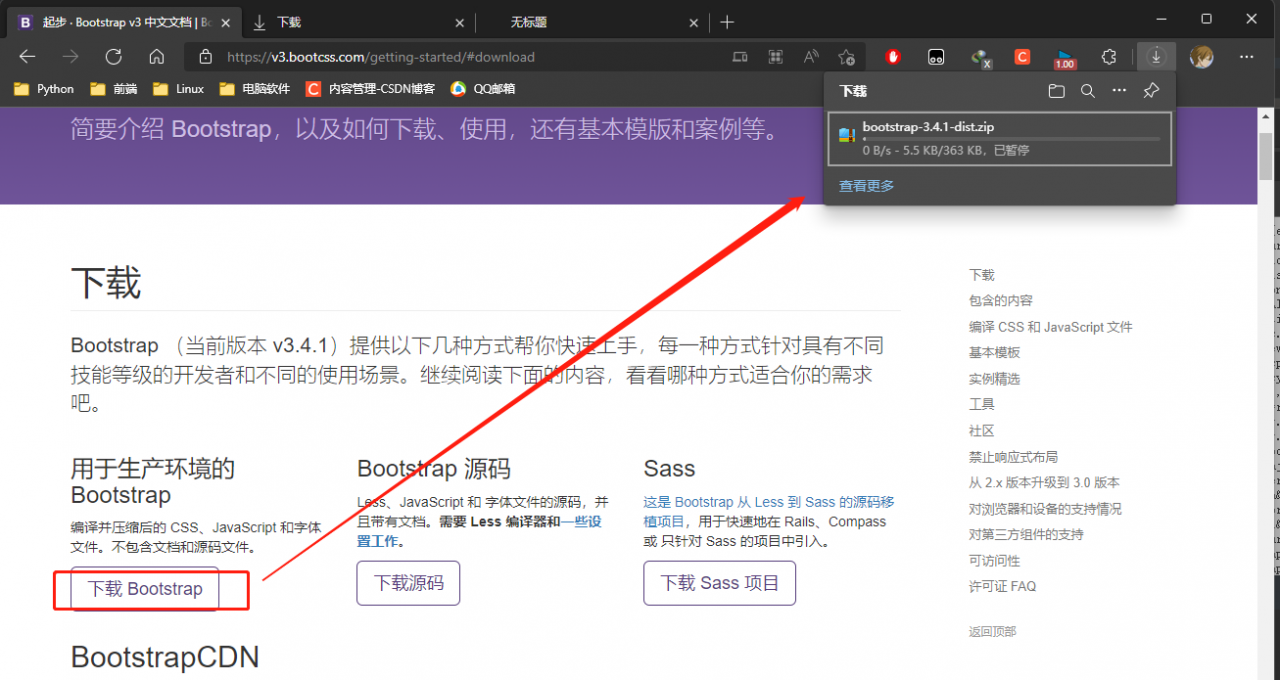The image size is (1280, 680).
Task: Open the Read Aloud icon
Action: pos(811,57)
